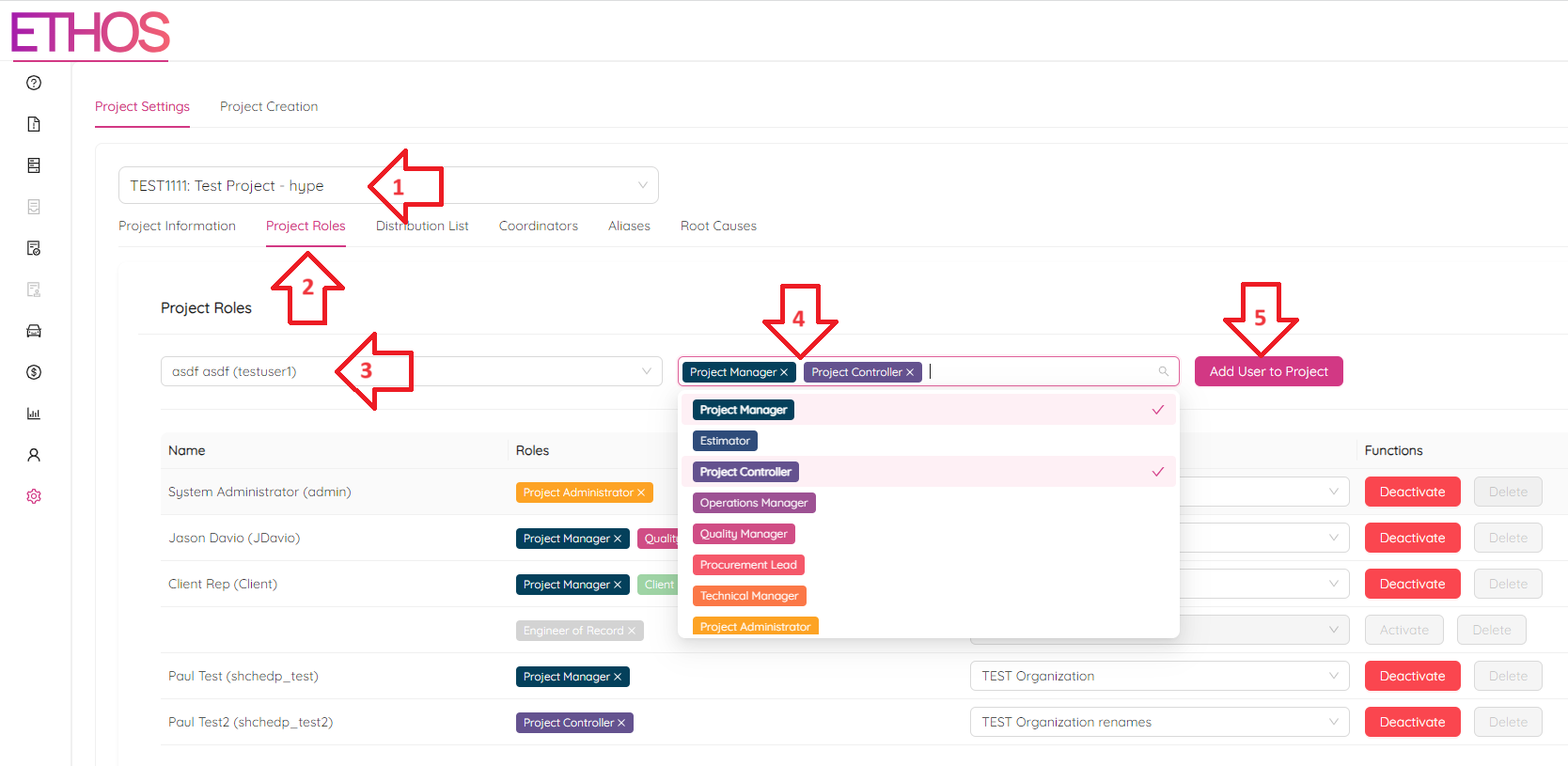Open TEST Organization dropdown for Paul Test
Screen dimensions: 1568x766
click(1159, 676)
